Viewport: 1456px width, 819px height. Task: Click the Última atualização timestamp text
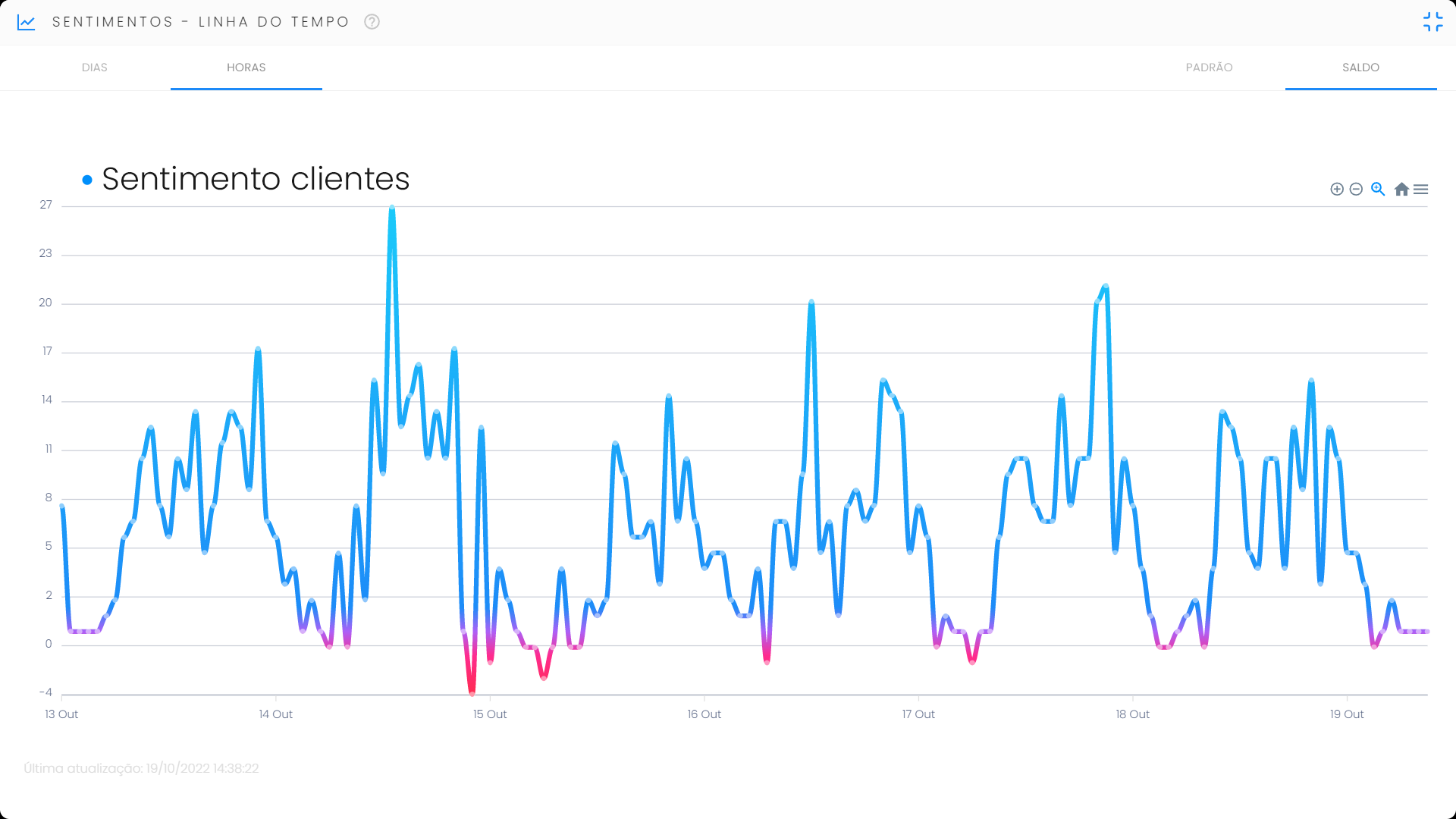(x=141, y=768)
